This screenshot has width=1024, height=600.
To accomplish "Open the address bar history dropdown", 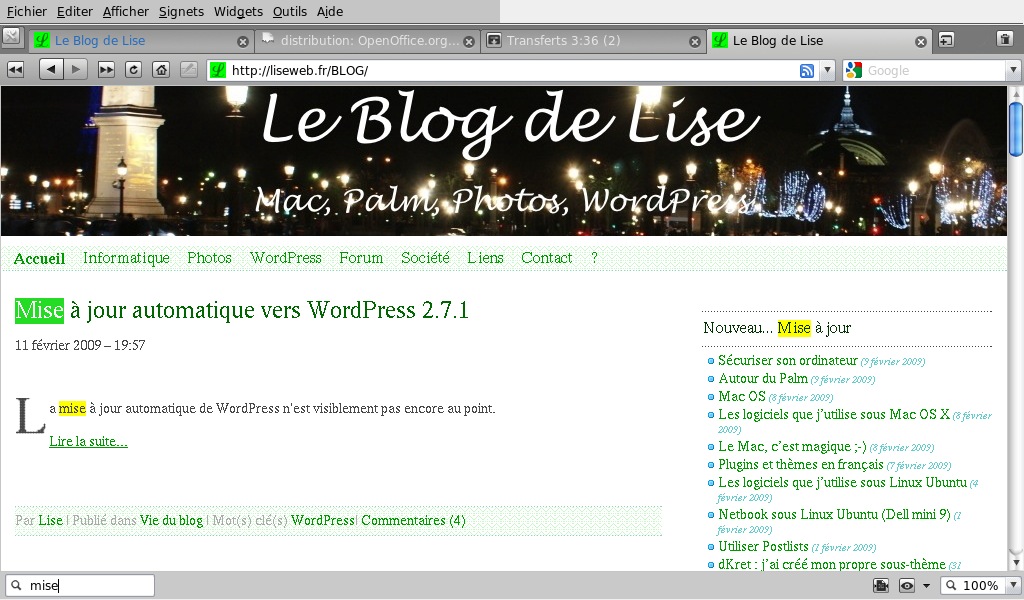I will pyautogui.click(x=827, y=70).
